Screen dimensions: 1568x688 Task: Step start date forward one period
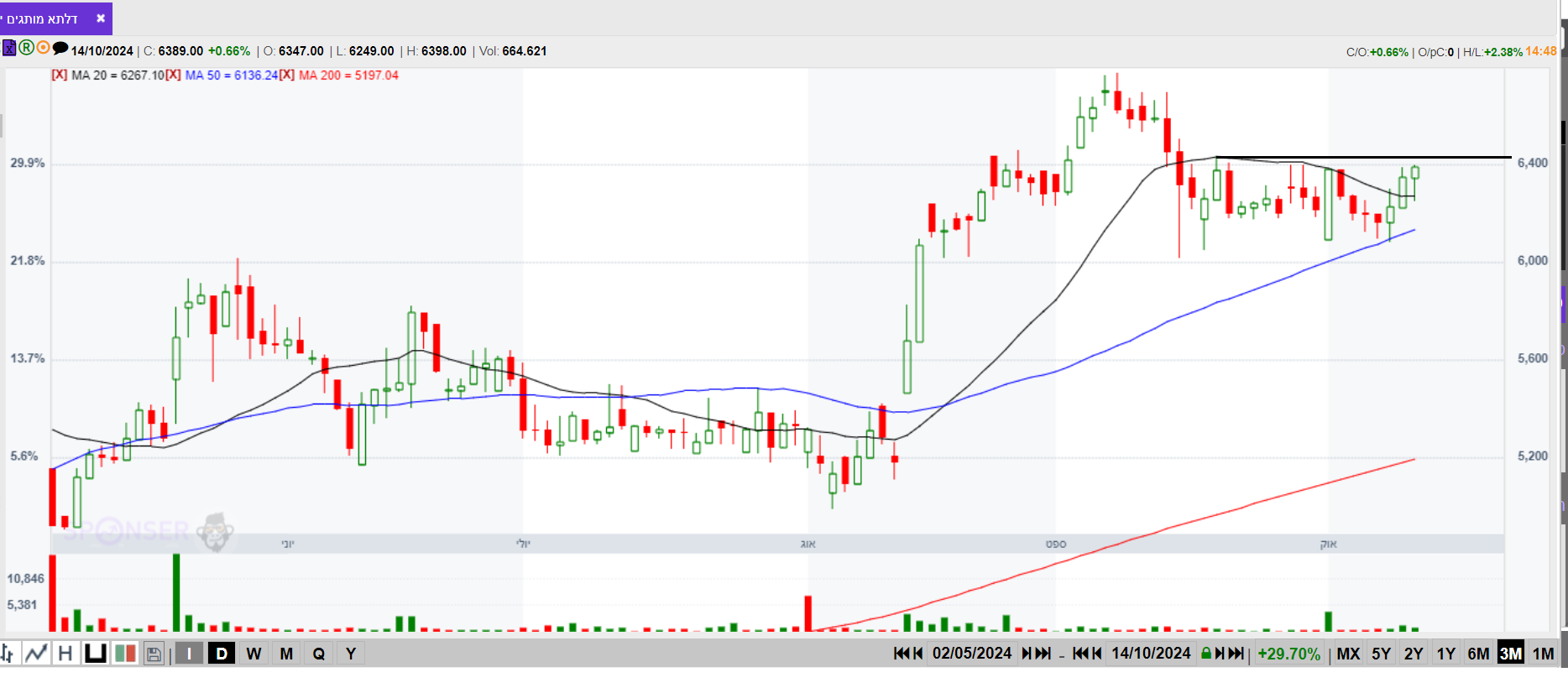pos(1027,654)
